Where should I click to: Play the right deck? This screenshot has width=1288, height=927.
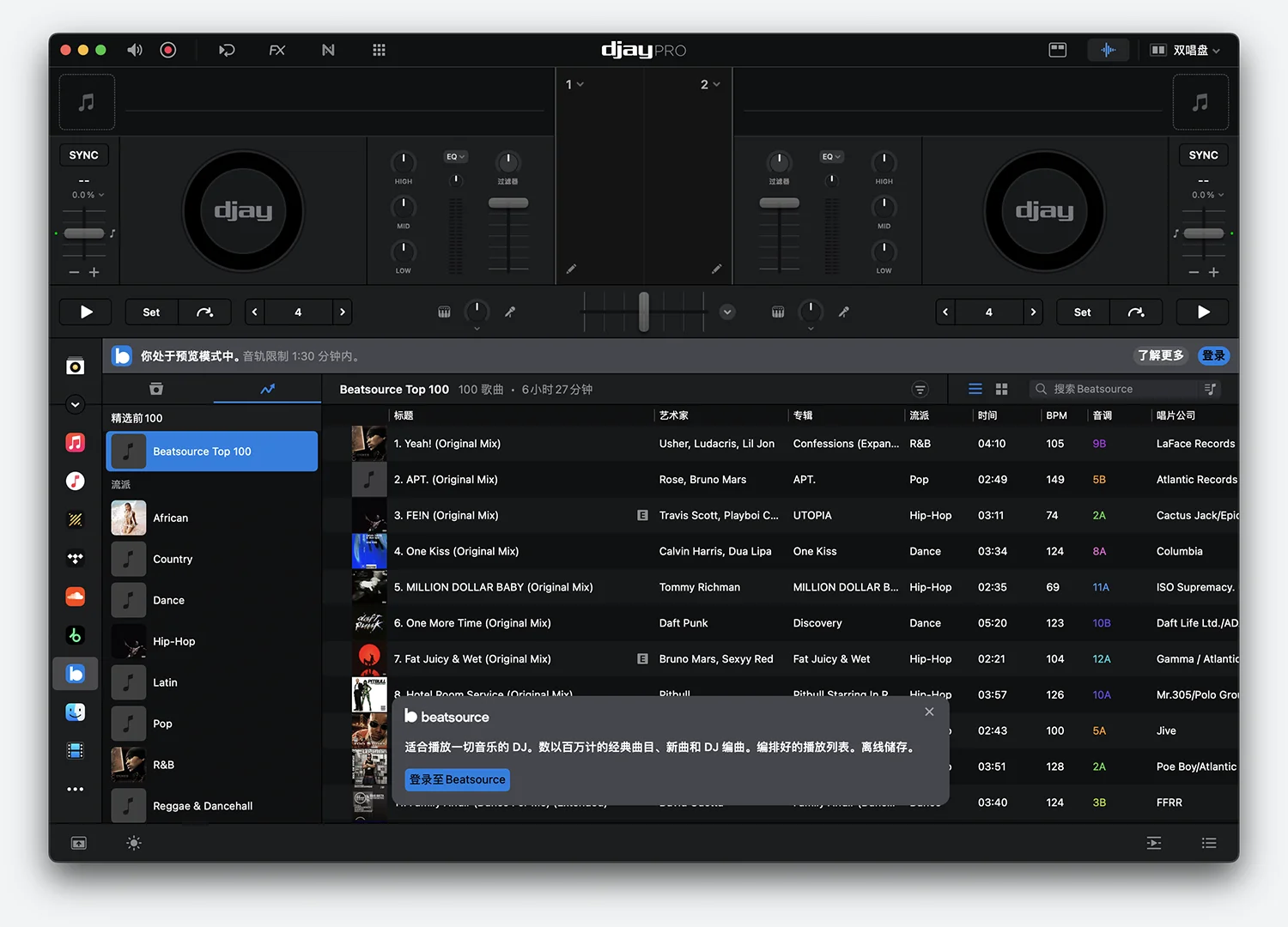[1203, 312]
